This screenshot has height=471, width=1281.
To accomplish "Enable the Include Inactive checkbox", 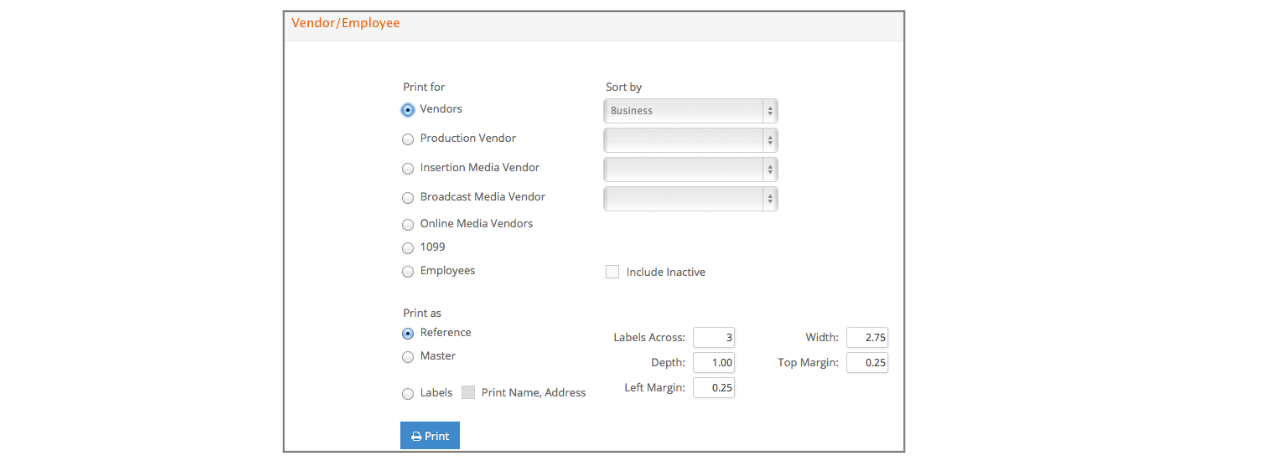I will tap(612, 272).
